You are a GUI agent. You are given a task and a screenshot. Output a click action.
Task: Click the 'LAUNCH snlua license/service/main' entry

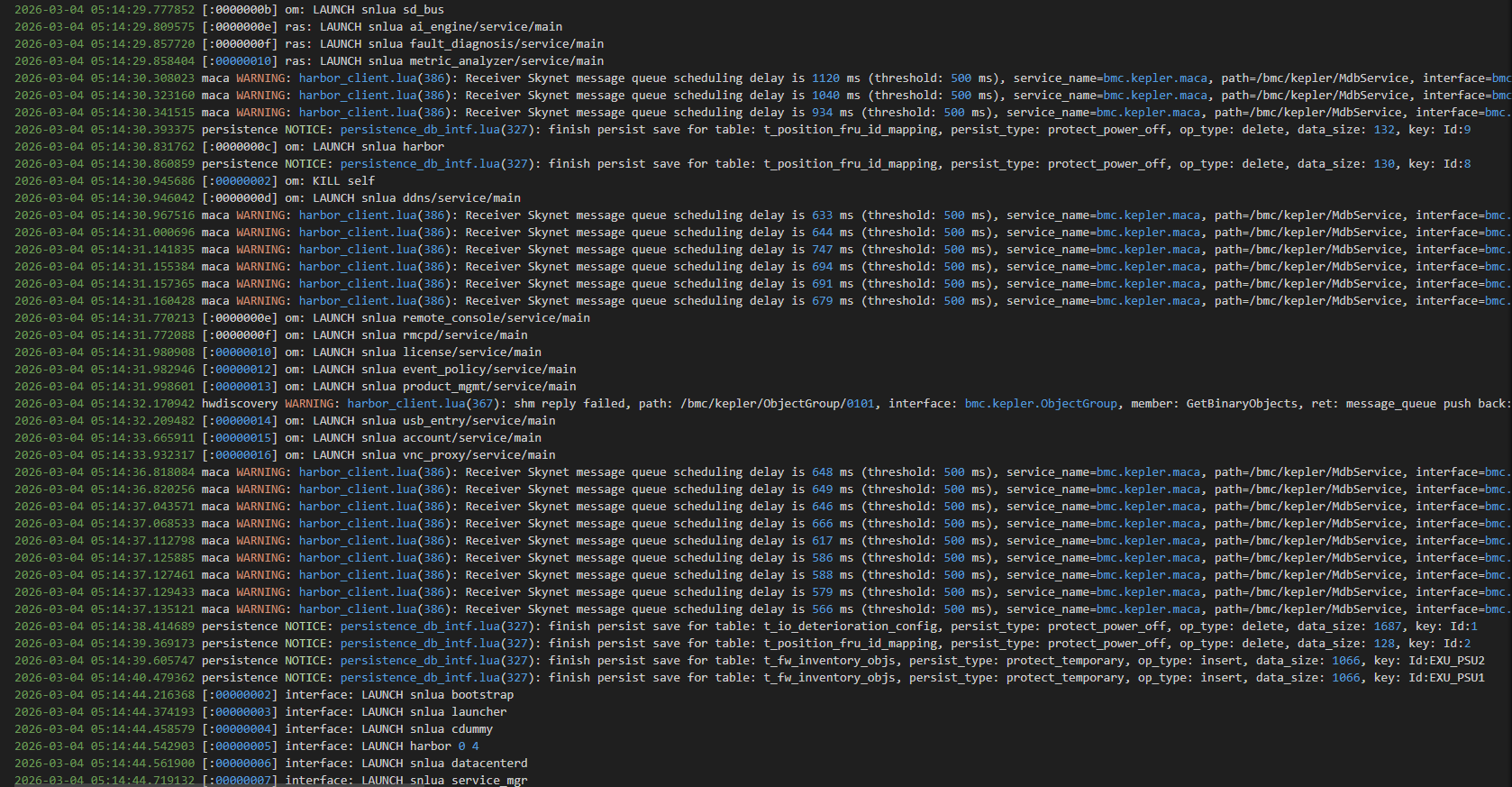click(426, 352)
